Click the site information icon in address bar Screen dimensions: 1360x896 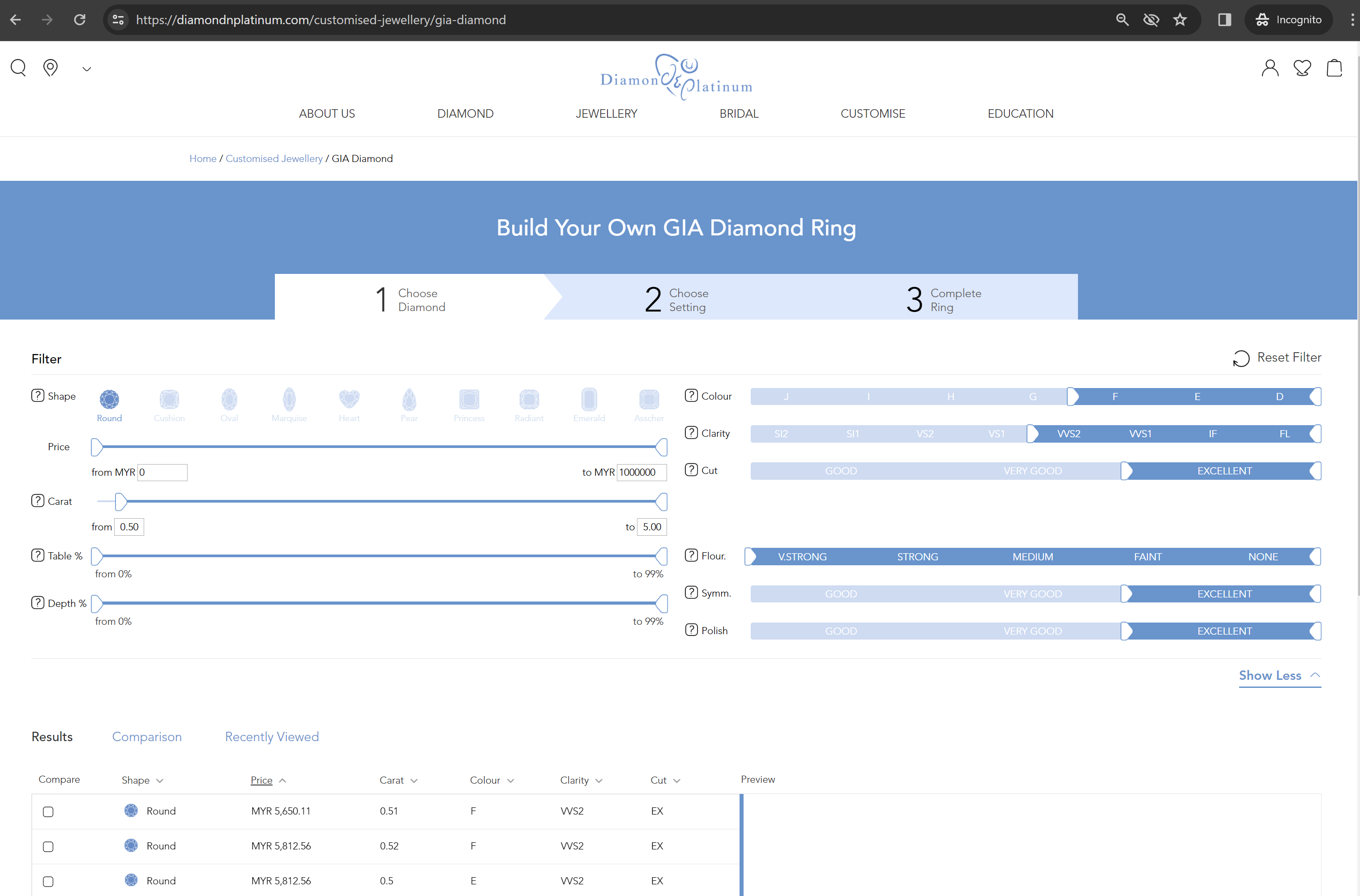[118, 20]
